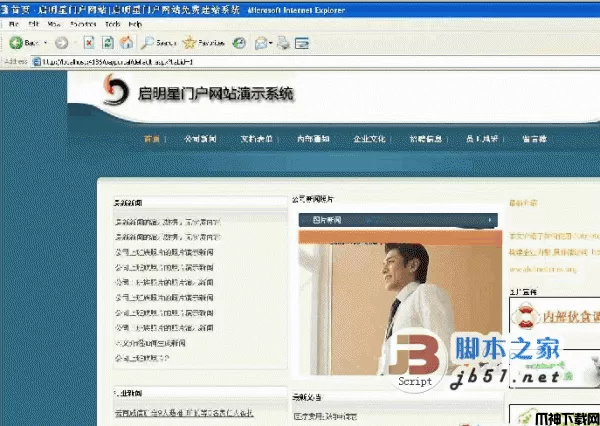
Task: Open the 招聘信息 navigation tab
Action: [x=426, y=139]
